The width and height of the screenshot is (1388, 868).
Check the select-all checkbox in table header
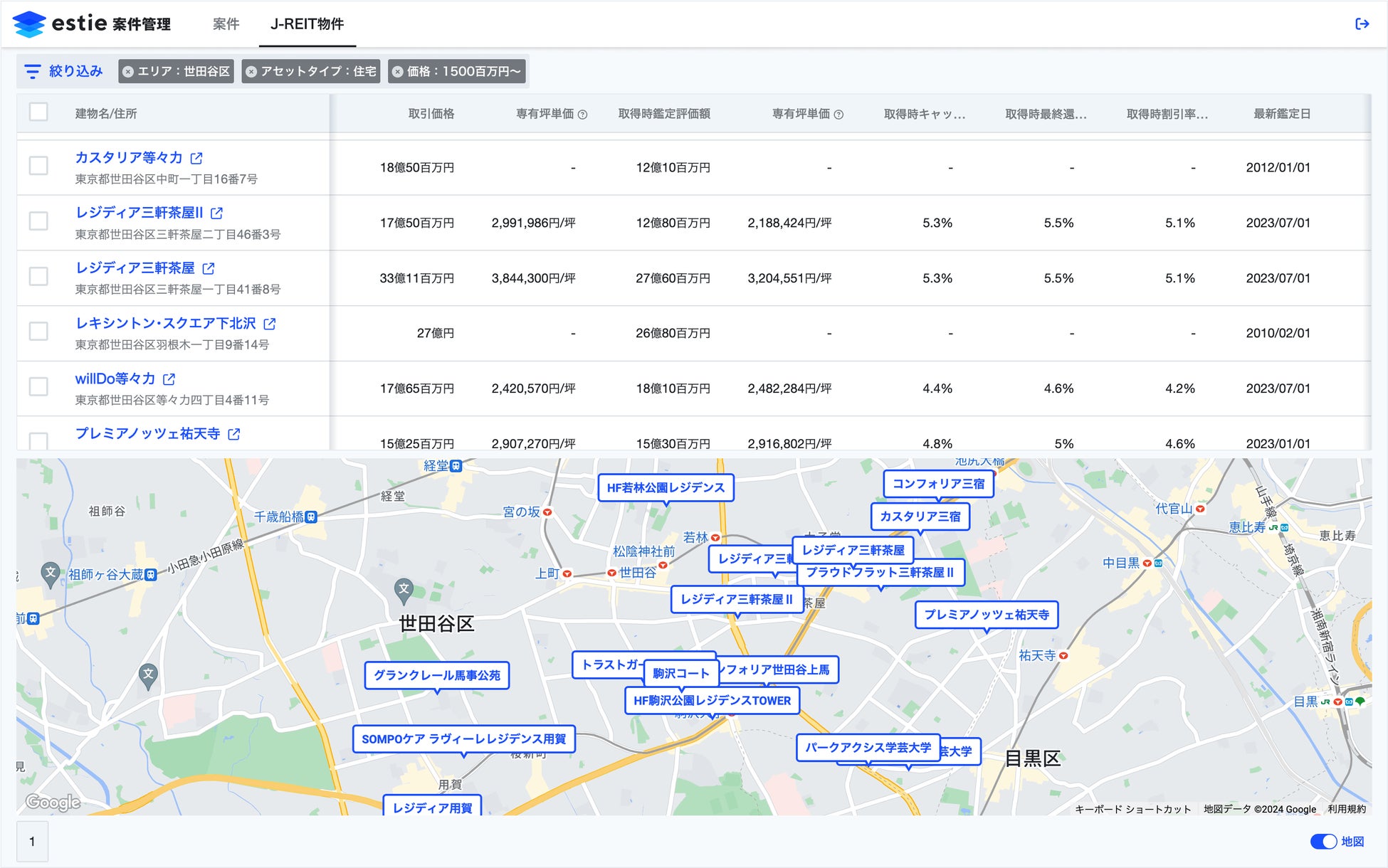pyautogui.click(x=38, y=112)
